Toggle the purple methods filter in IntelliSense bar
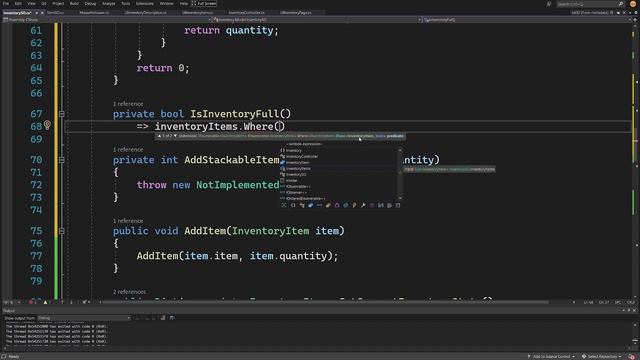Image resolution: width=640 pixels, height=360 pixels. coord(372,205)
